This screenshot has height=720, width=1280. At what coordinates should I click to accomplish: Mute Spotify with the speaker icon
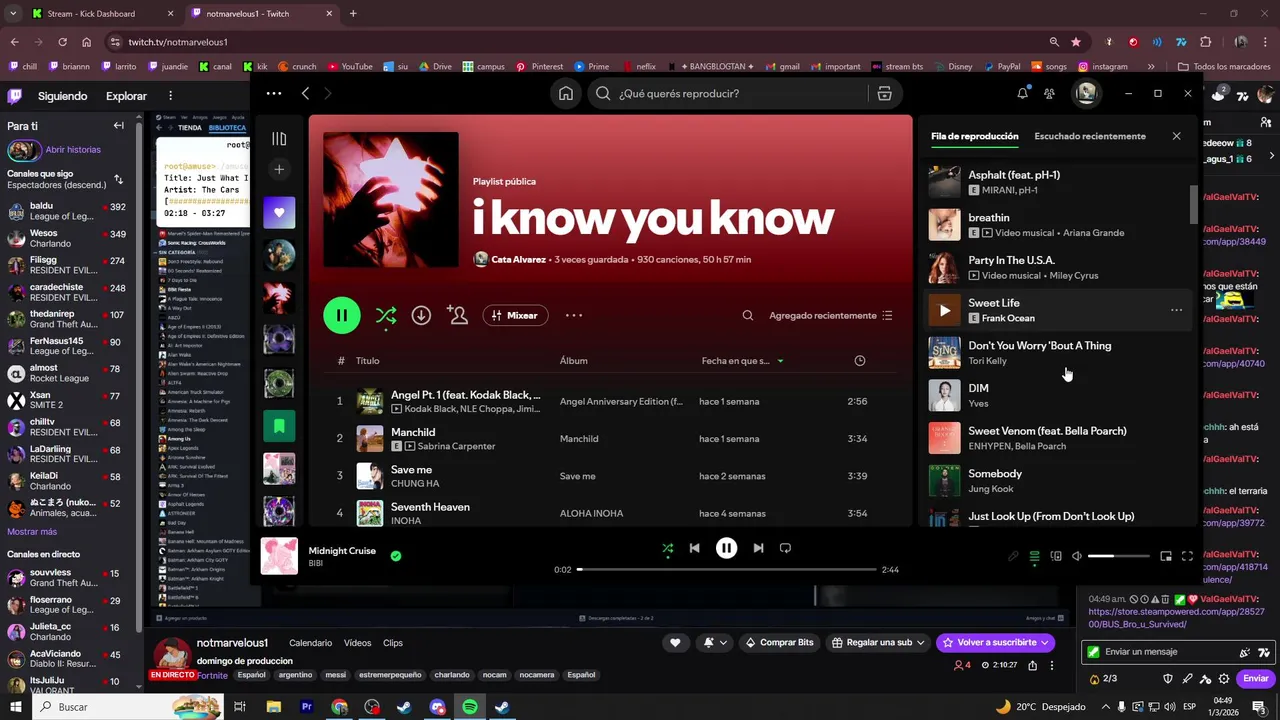1077,556
